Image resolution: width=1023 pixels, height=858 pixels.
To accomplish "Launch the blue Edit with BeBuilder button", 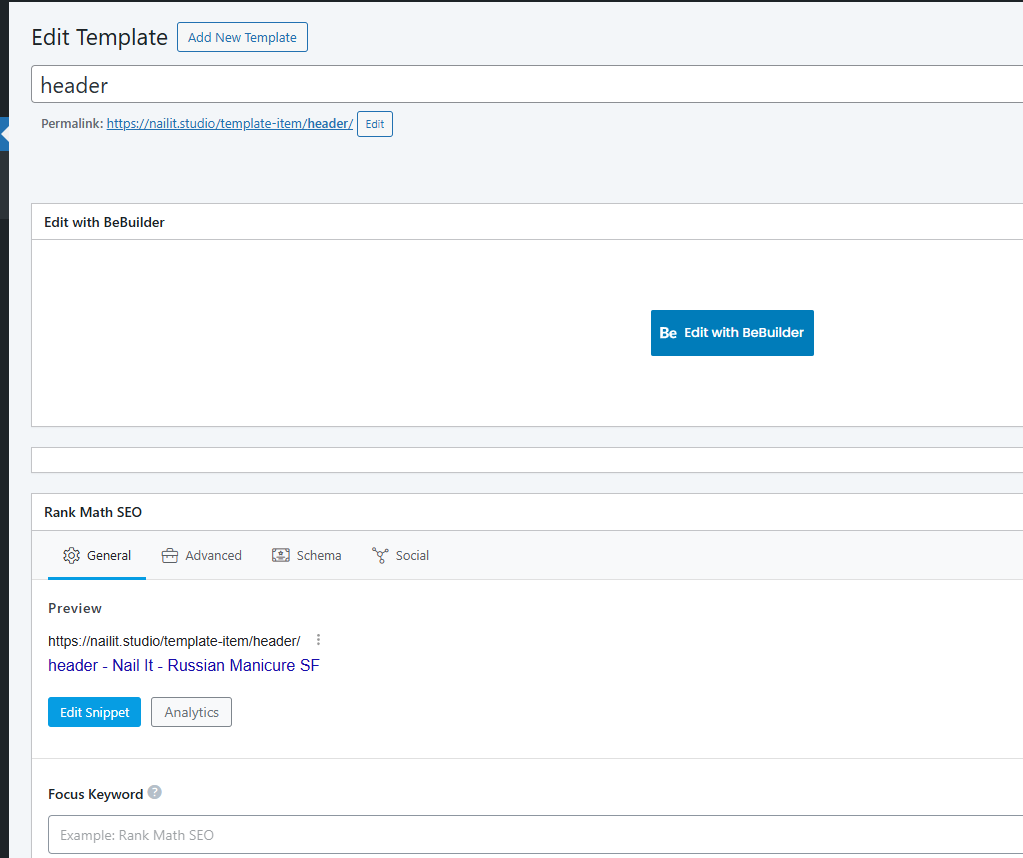I will [x=732, y=333].
